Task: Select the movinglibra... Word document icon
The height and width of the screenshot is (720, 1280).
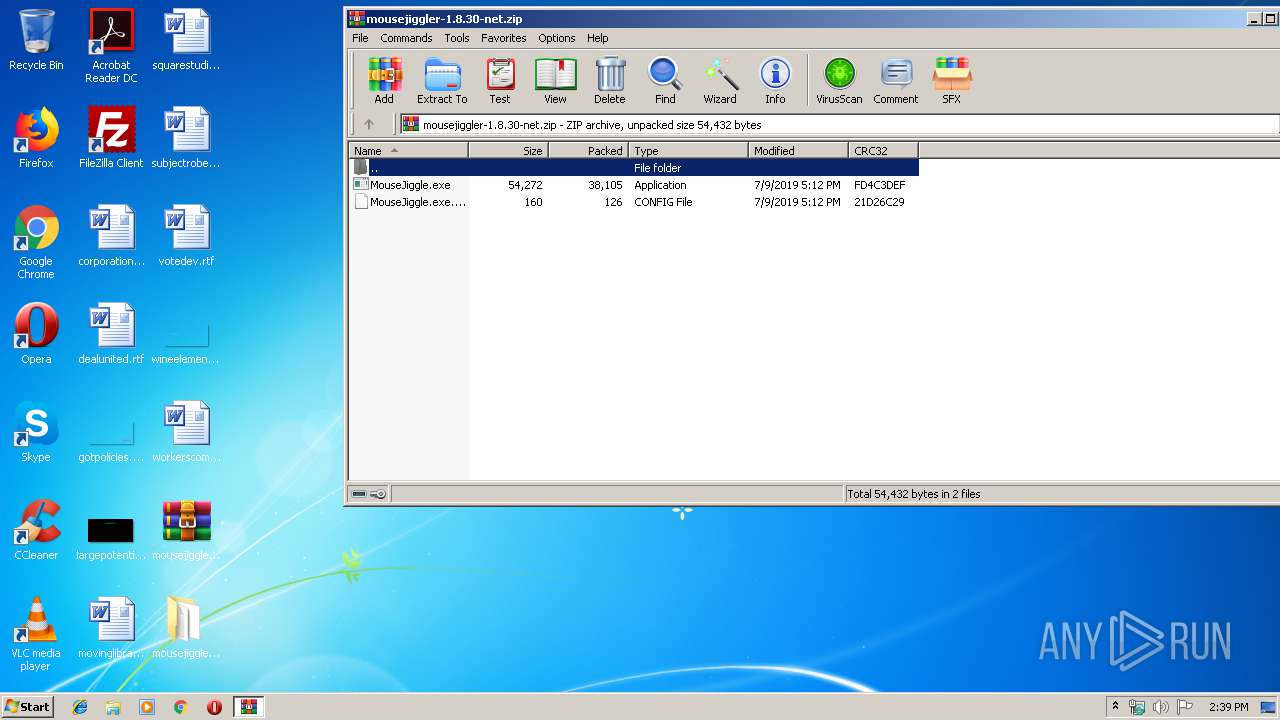Action: click(x=111, y=628)
